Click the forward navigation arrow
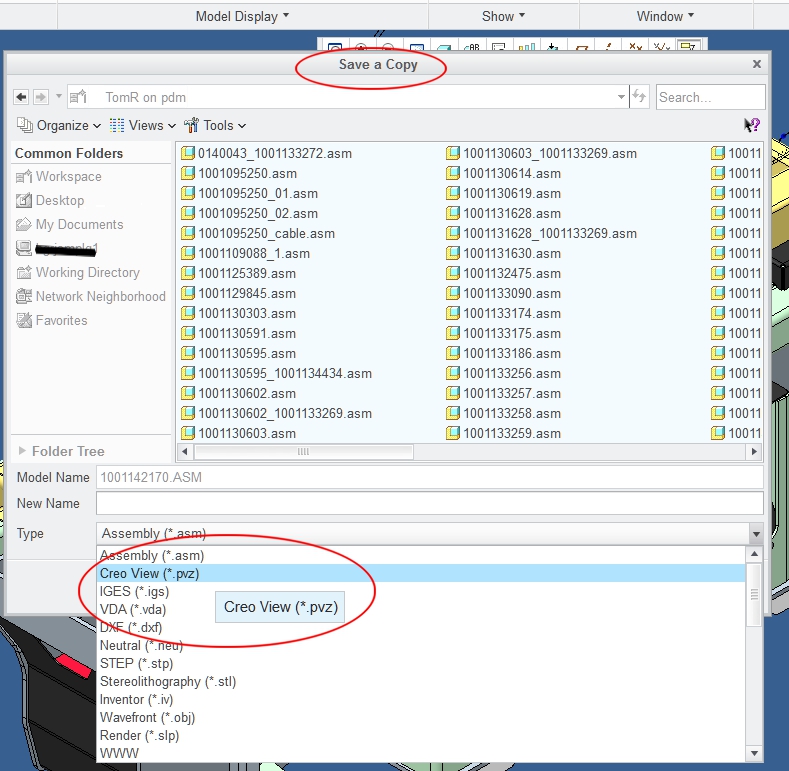This screenshot has height=771, width=789. (x=41, y=97)
